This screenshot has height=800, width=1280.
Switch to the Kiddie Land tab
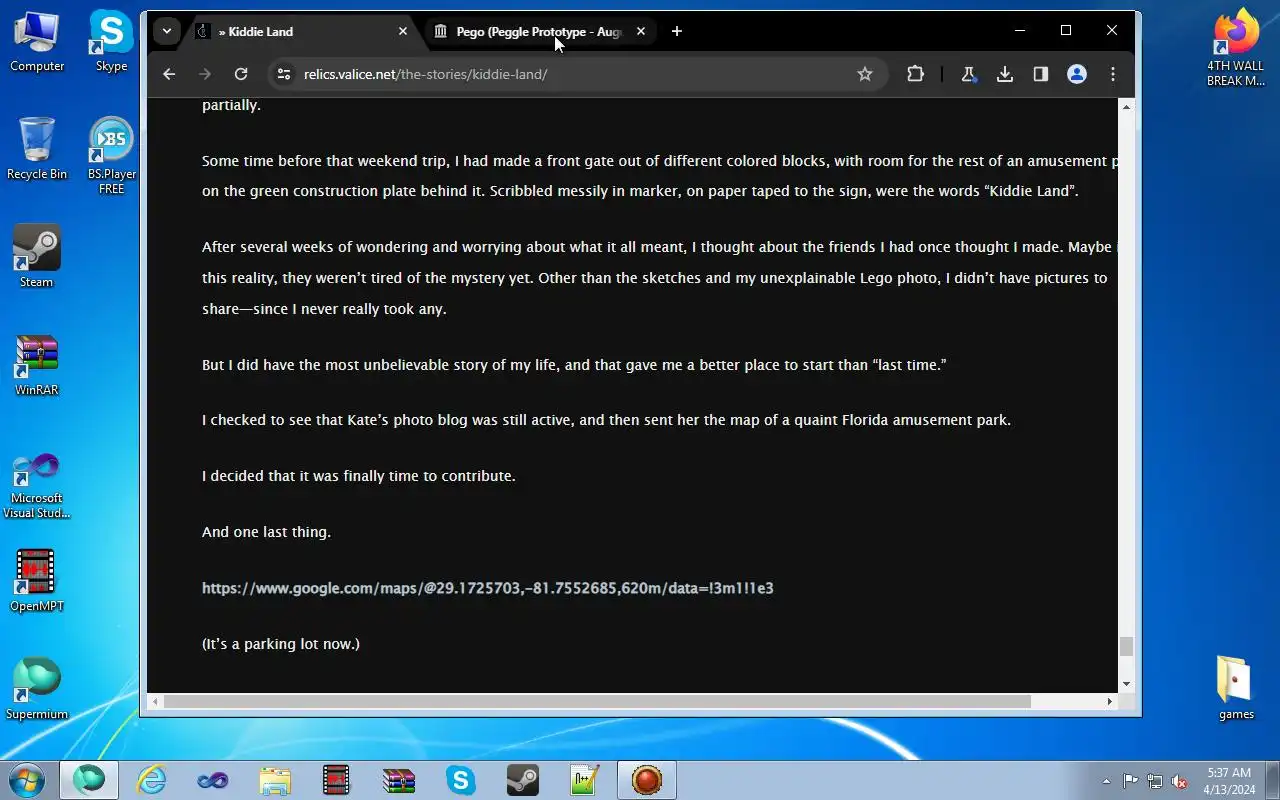coord(302,32)
